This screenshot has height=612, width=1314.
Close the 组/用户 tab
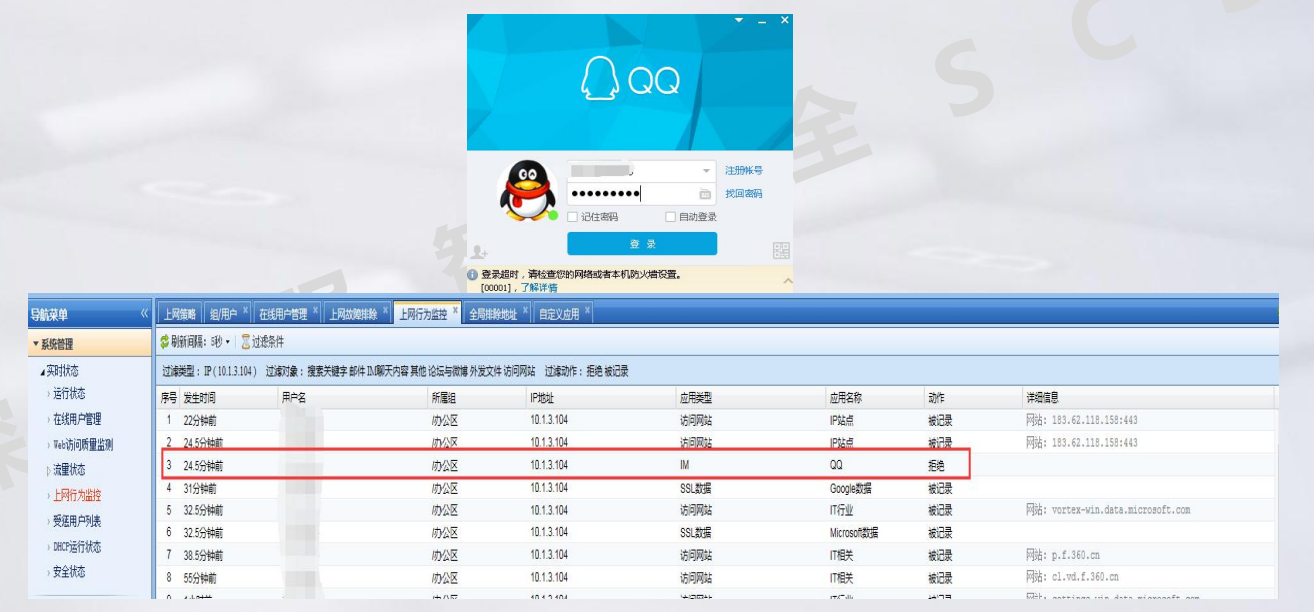245,311
